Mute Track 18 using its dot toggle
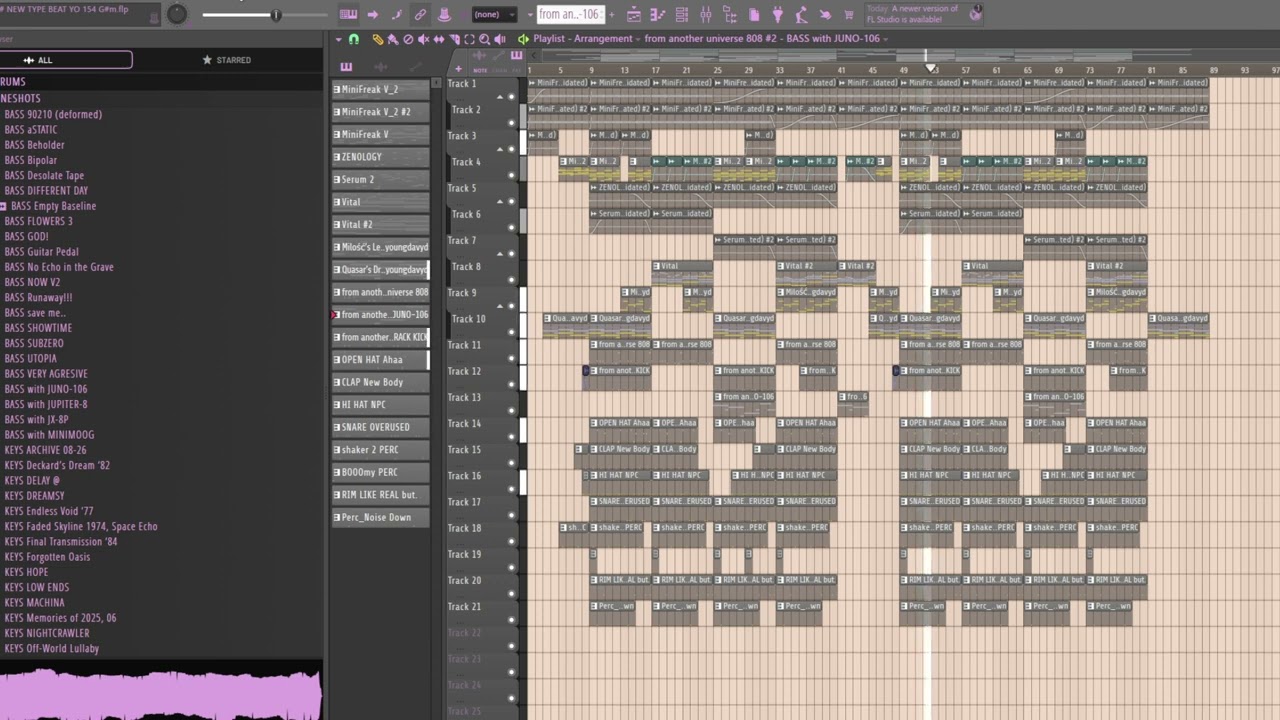Image resolution: width=1280 pixels, height=720 pixels. tap(511, 540)
